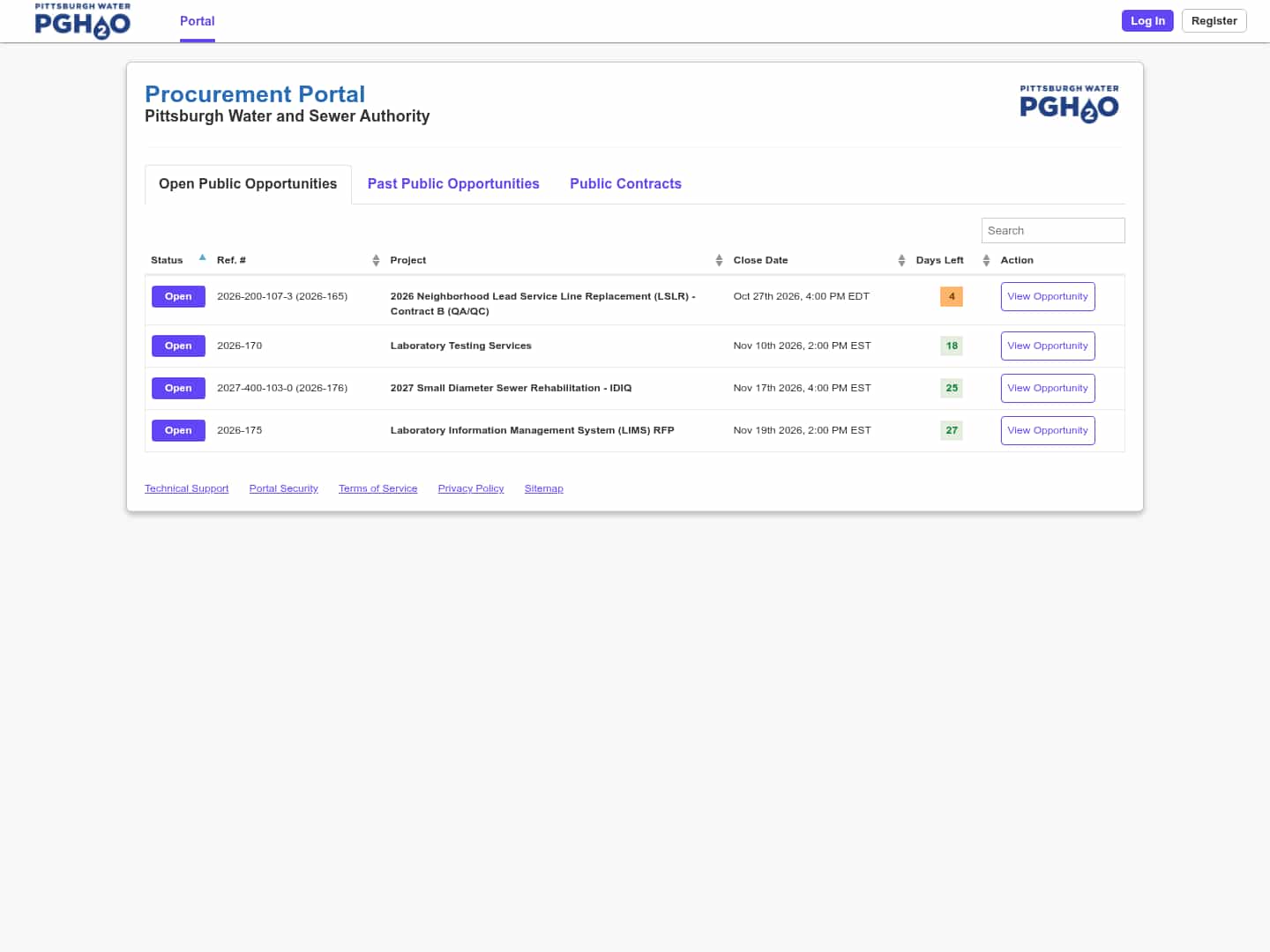Select Open Public Opportunities tab
Viewport: 1270px width, 952px height.
click(248, 184)
